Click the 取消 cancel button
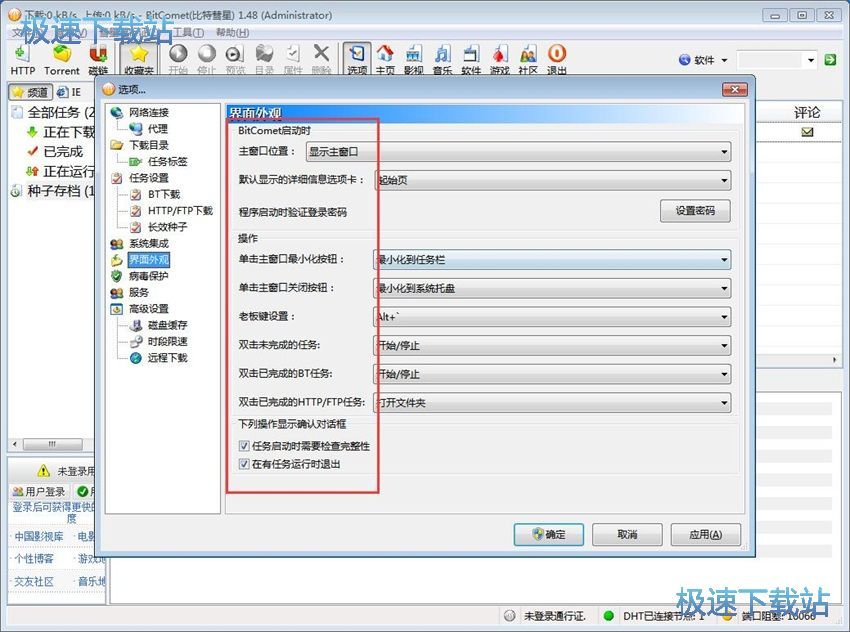 pos(627,534)
